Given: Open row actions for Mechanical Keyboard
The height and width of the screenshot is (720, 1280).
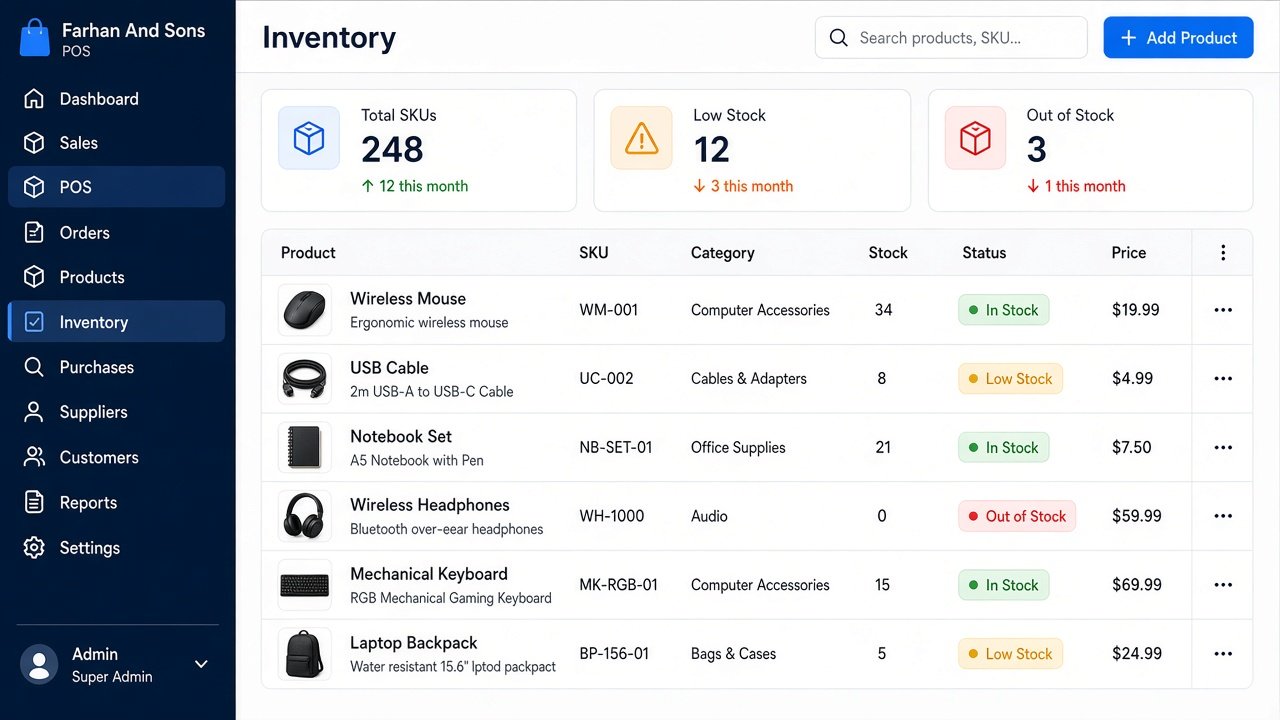Looking at the screenshot, I should click(x=1223, y=585).
